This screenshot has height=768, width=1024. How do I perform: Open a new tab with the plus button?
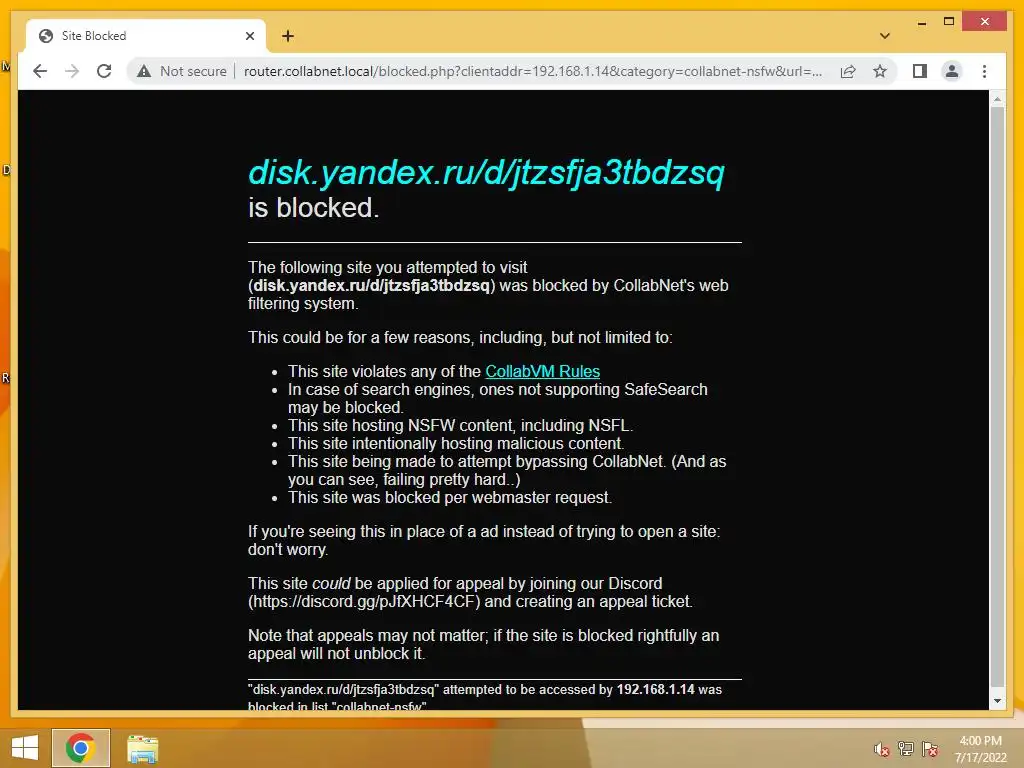coord(287,36)
